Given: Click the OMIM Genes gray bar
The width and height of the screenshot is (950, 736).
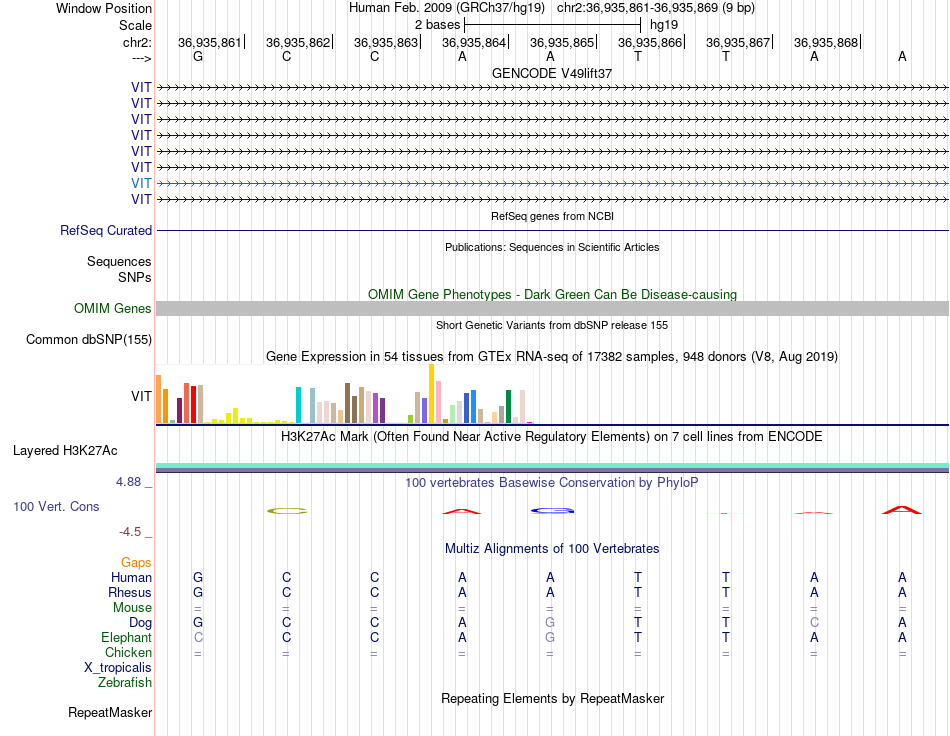Looking at the screenshot, I should [x=552, y=308].
